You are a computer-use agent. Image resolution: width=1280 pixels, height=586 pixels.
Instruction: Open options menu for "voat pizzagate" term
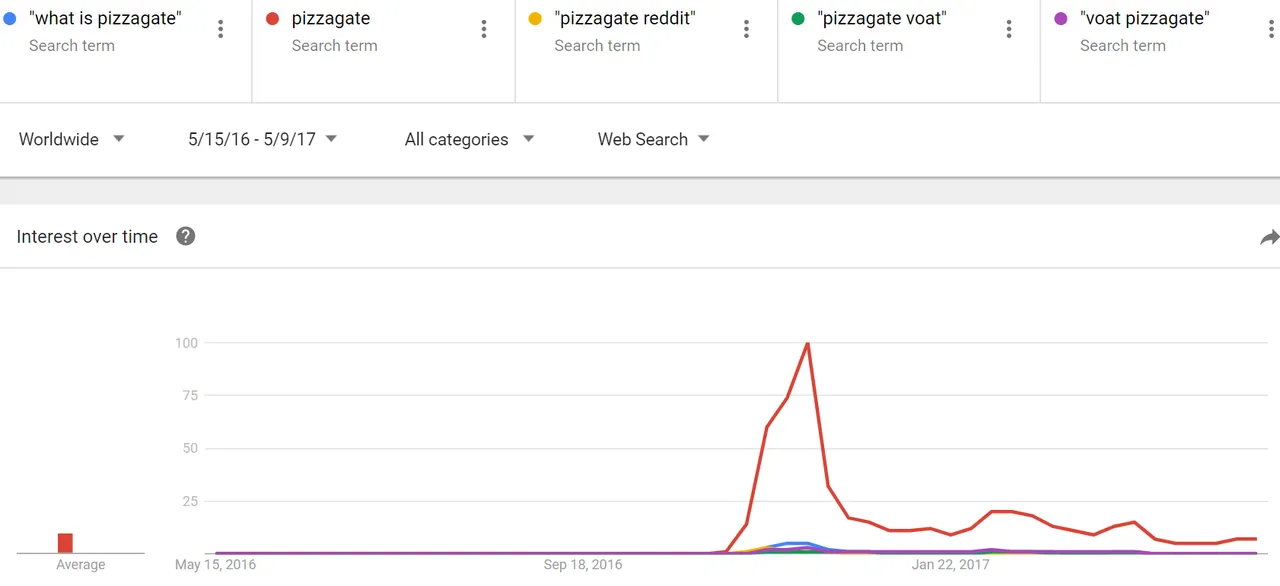point(1272,30)
